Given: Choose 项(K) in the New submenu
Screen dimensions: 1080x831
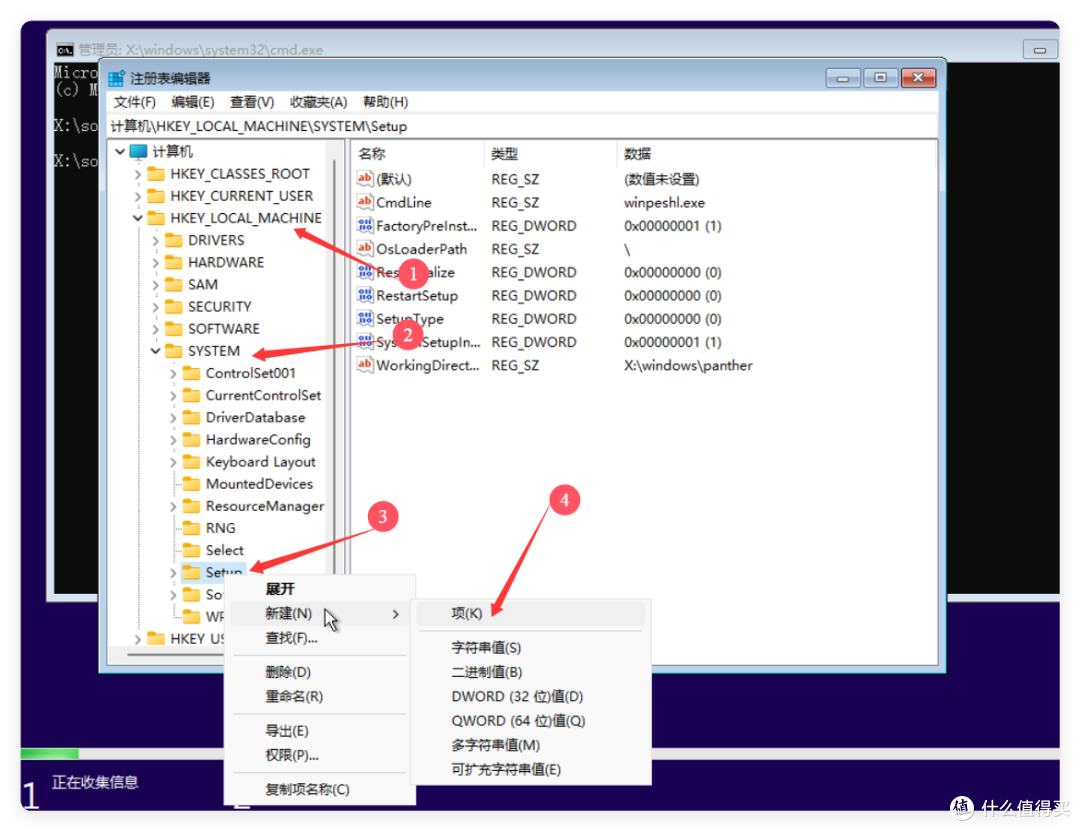Looking at the screenshot, I should [530, 613].
